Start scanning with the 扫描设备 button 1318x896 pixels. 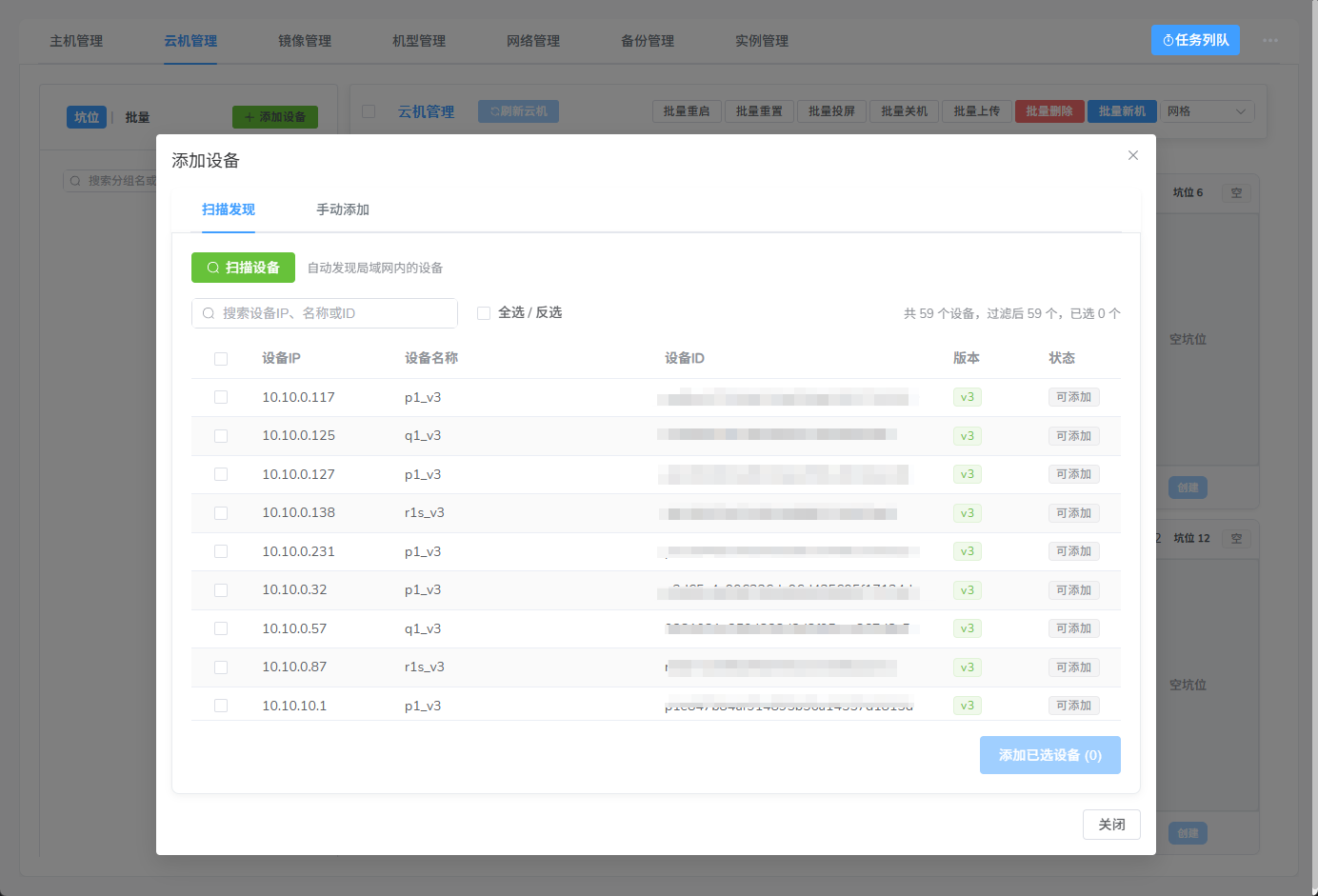[243, 268]
